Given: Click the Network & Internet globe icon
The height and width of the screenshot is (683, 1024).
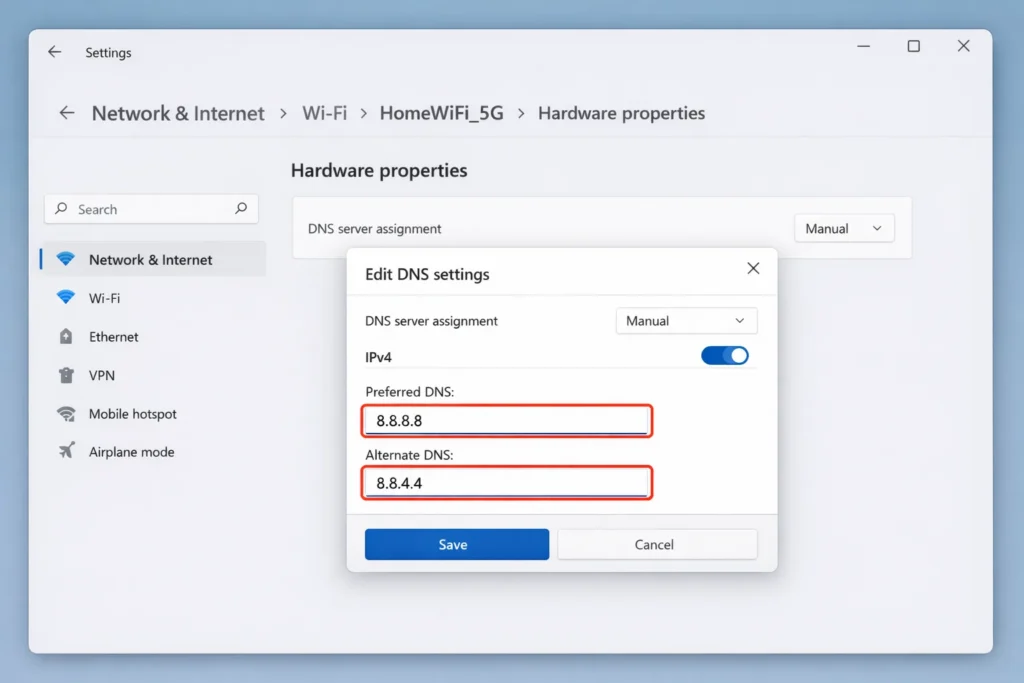Looking at the screenshot, I should pos(66,259).
